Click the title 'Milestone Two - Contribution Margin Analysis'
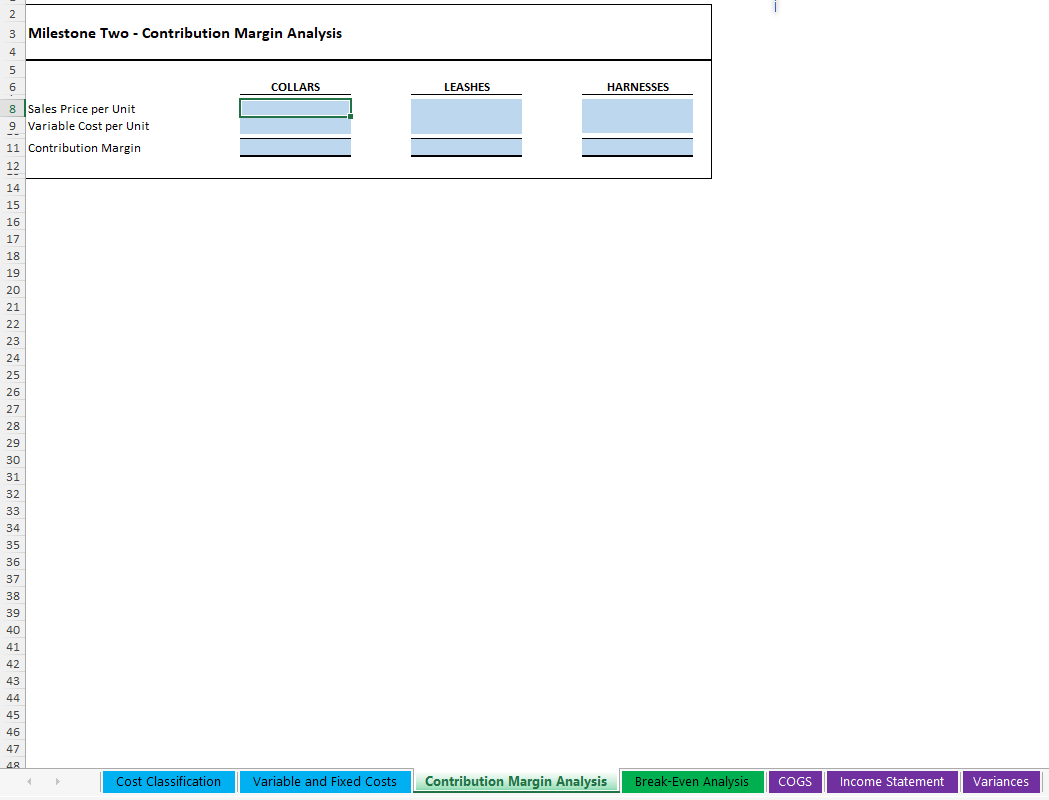The image size is (1049, 800). pyautogui.click(x=185, y=33)
